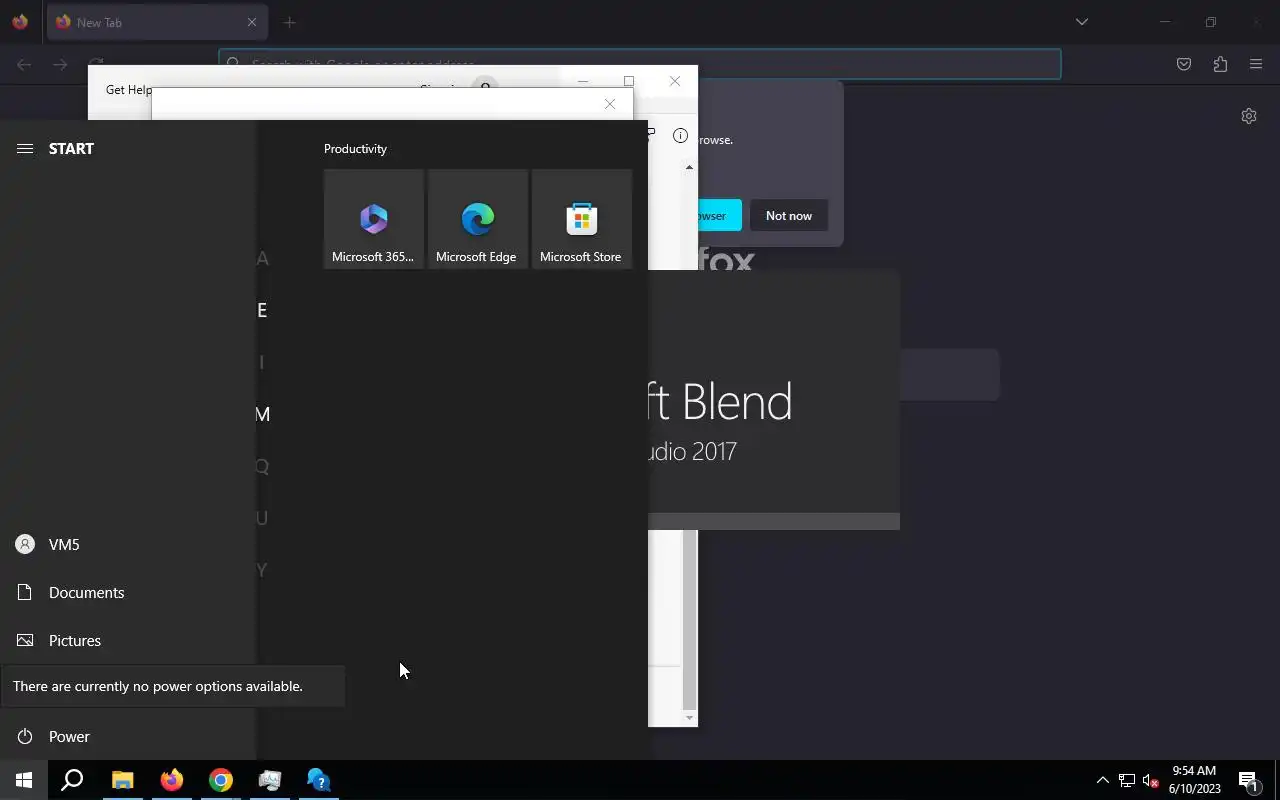Open the notification center icon

coord(1248,780)
